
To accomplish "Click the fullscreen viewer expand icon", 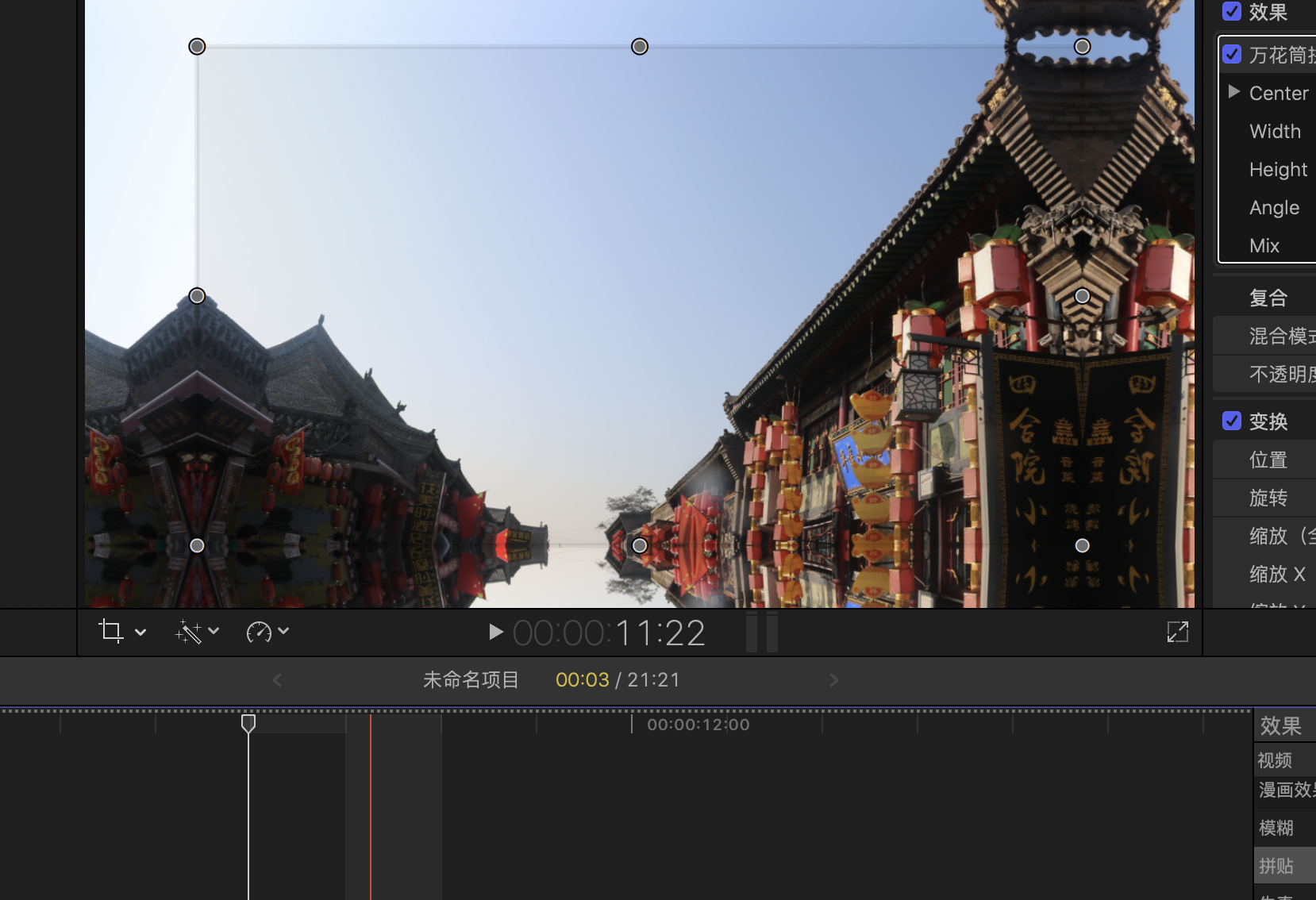I will (1178, 632).
